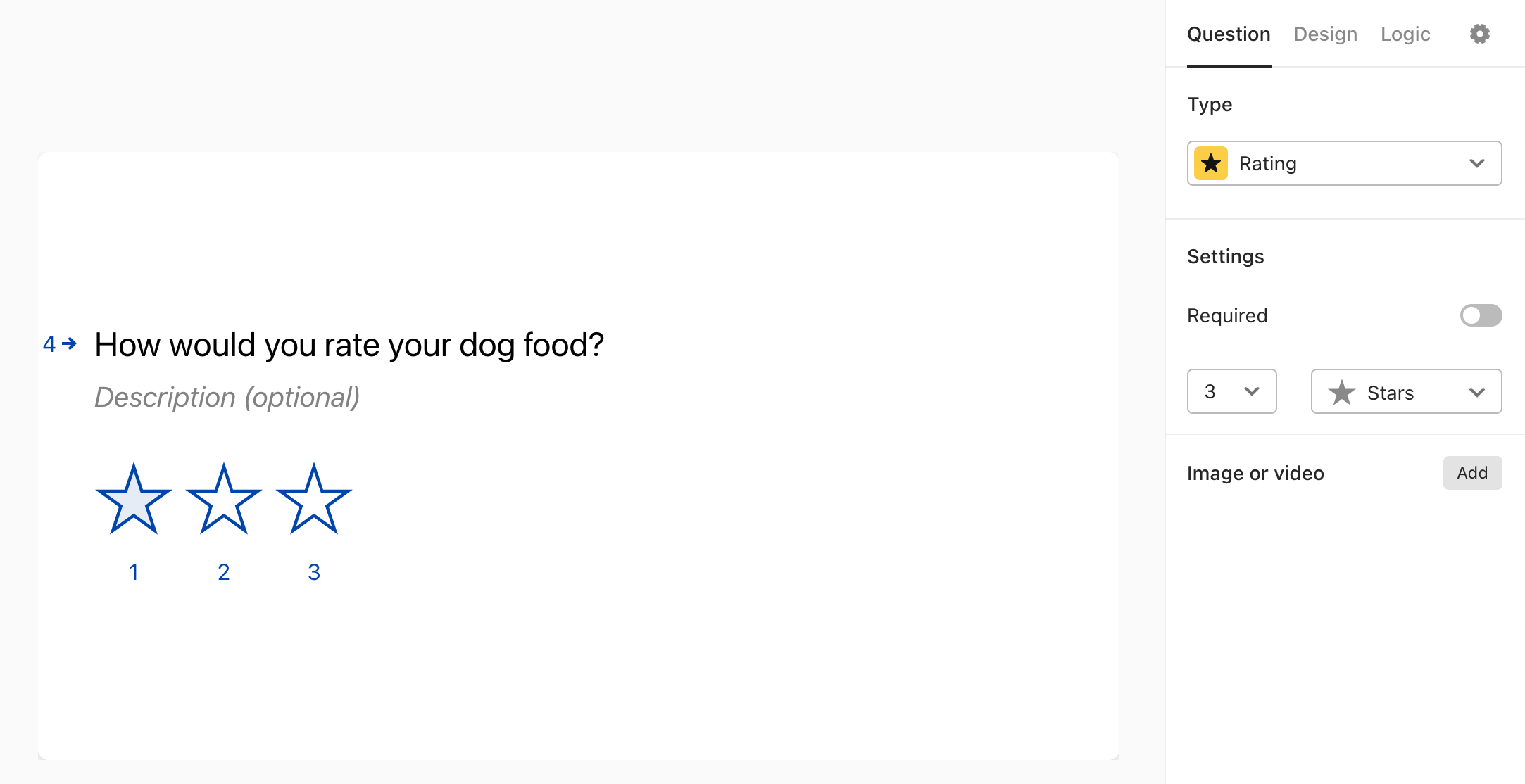This screenshot has height=784, width=1525.
Task: Select the second star in the rating preview
Action: point(224,500)
